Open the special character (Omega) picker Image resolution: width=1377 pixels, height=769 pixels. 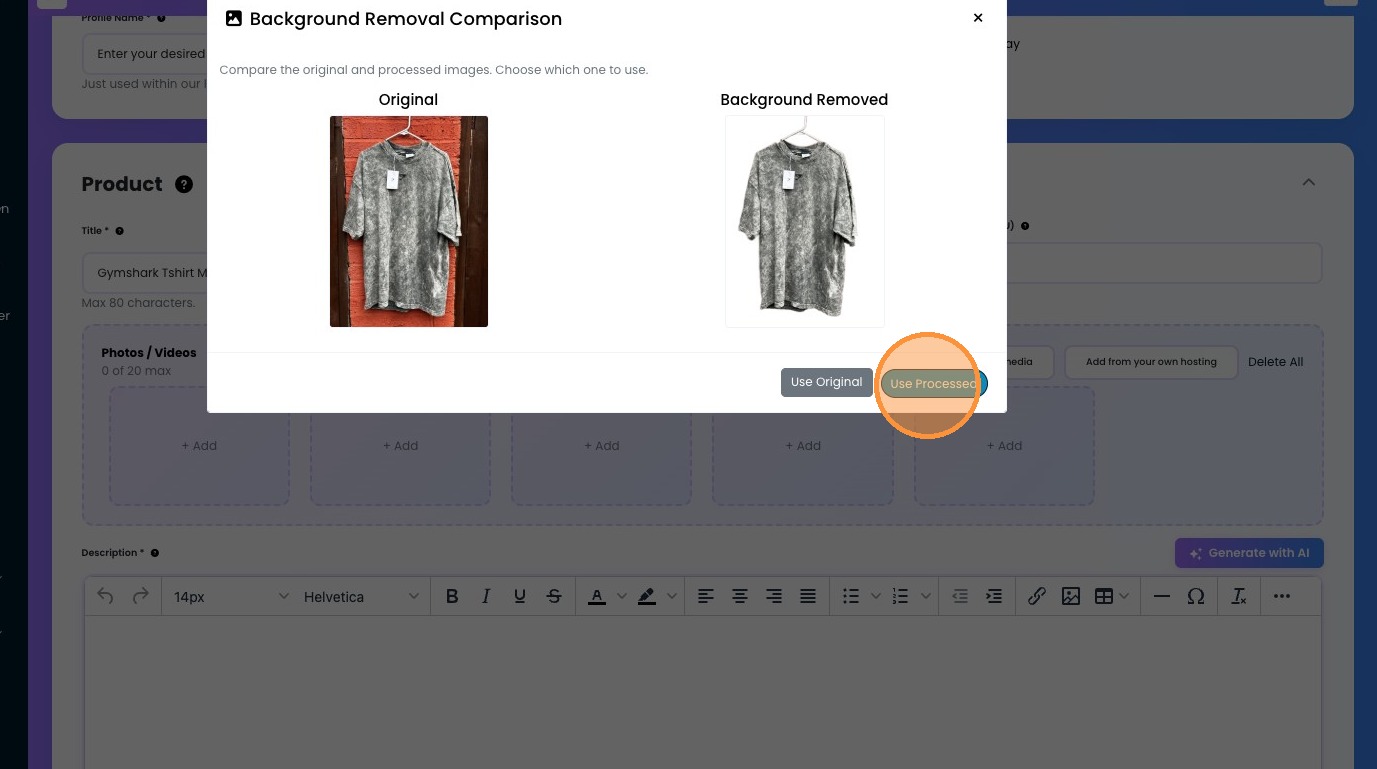(1196, 596)
